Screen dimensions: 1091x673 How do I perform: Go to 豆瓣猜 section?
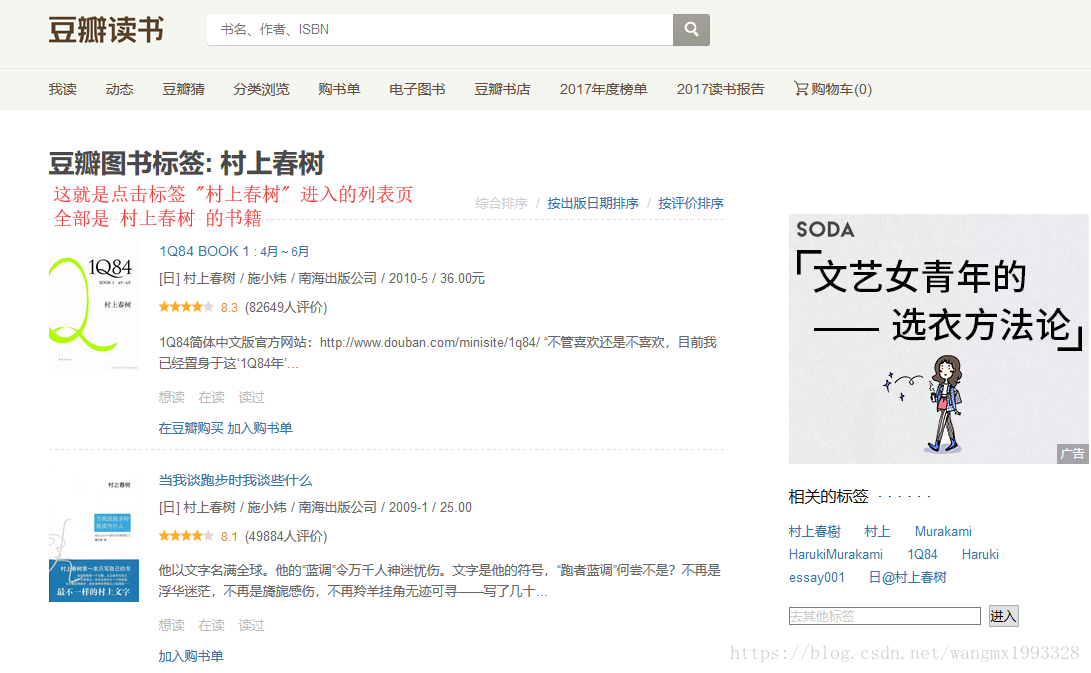coord(184,89)
